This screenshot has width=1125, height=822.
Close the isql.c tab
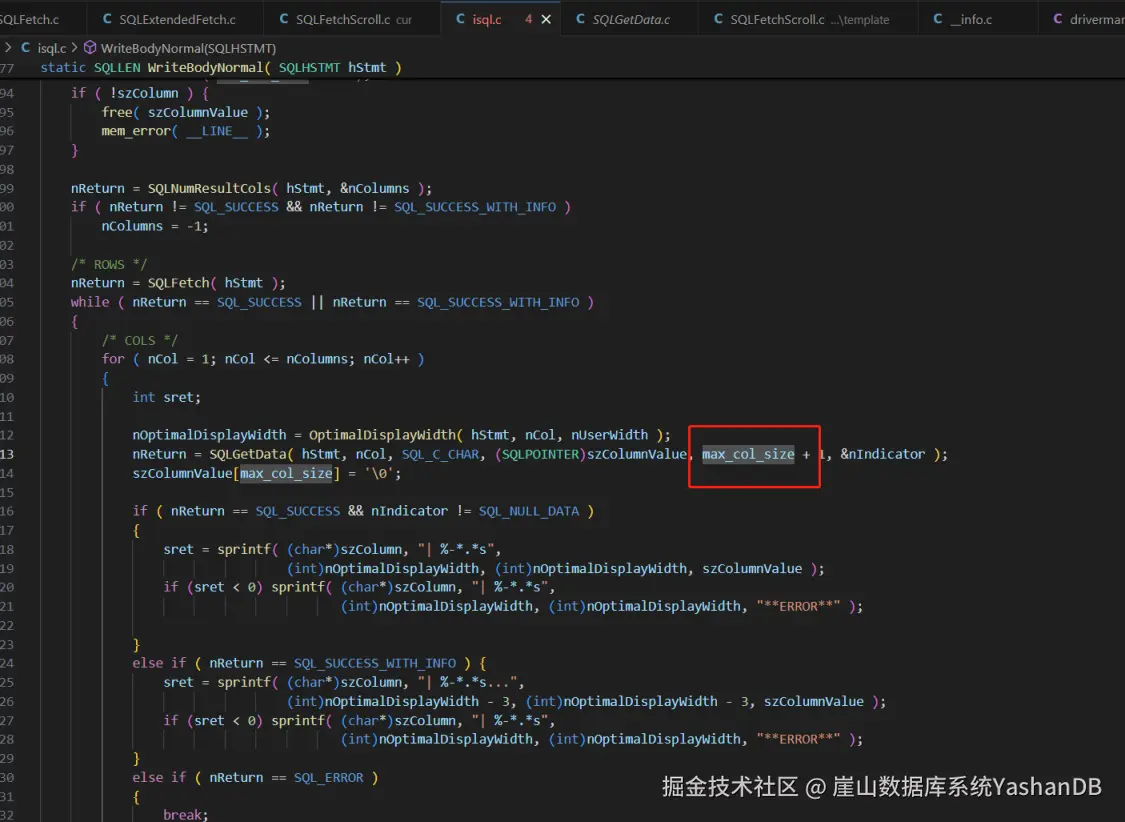pos(546,19)
